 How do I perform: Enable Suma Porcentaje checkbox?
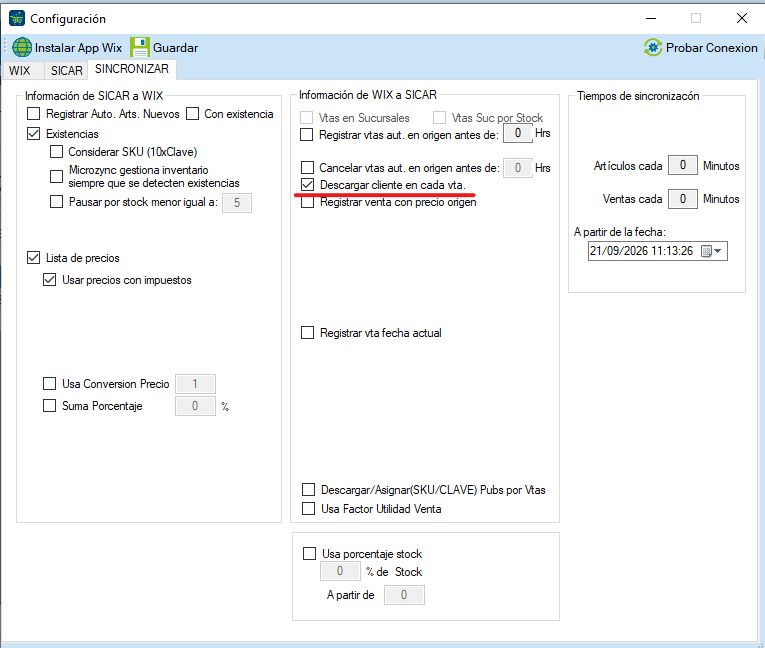[x=49, y=406]
